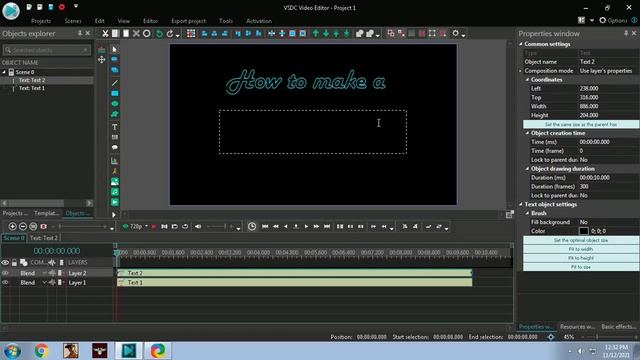This screenshot has width=640, height=360.
Task: Select the Rectangle shape tool
Action: pyautogui.click(x=115, y=93)
